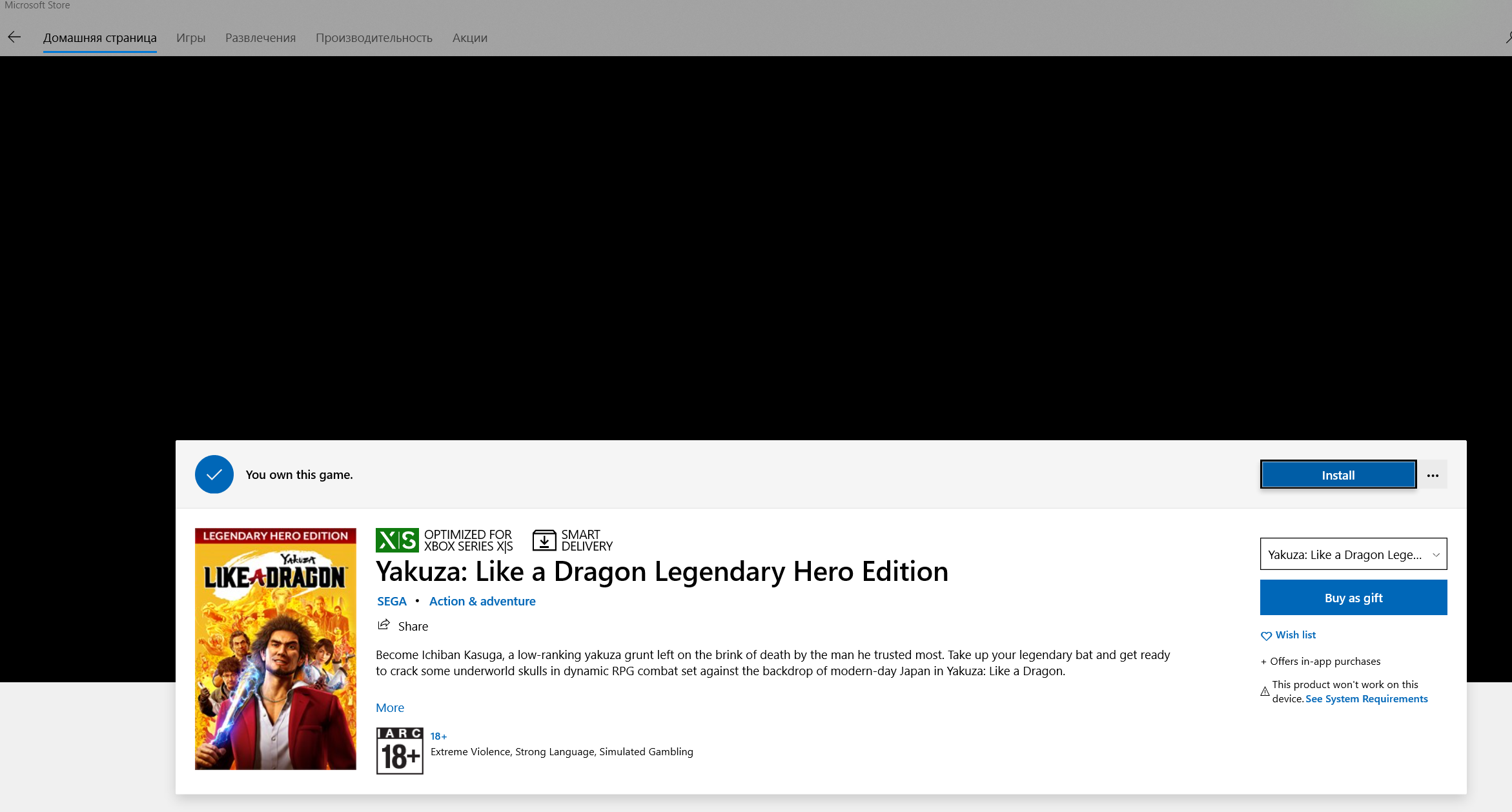Viewport: 1512px width, 812px height.
Task: Click the device warning triangle icon
Action: coord(1265,691)
